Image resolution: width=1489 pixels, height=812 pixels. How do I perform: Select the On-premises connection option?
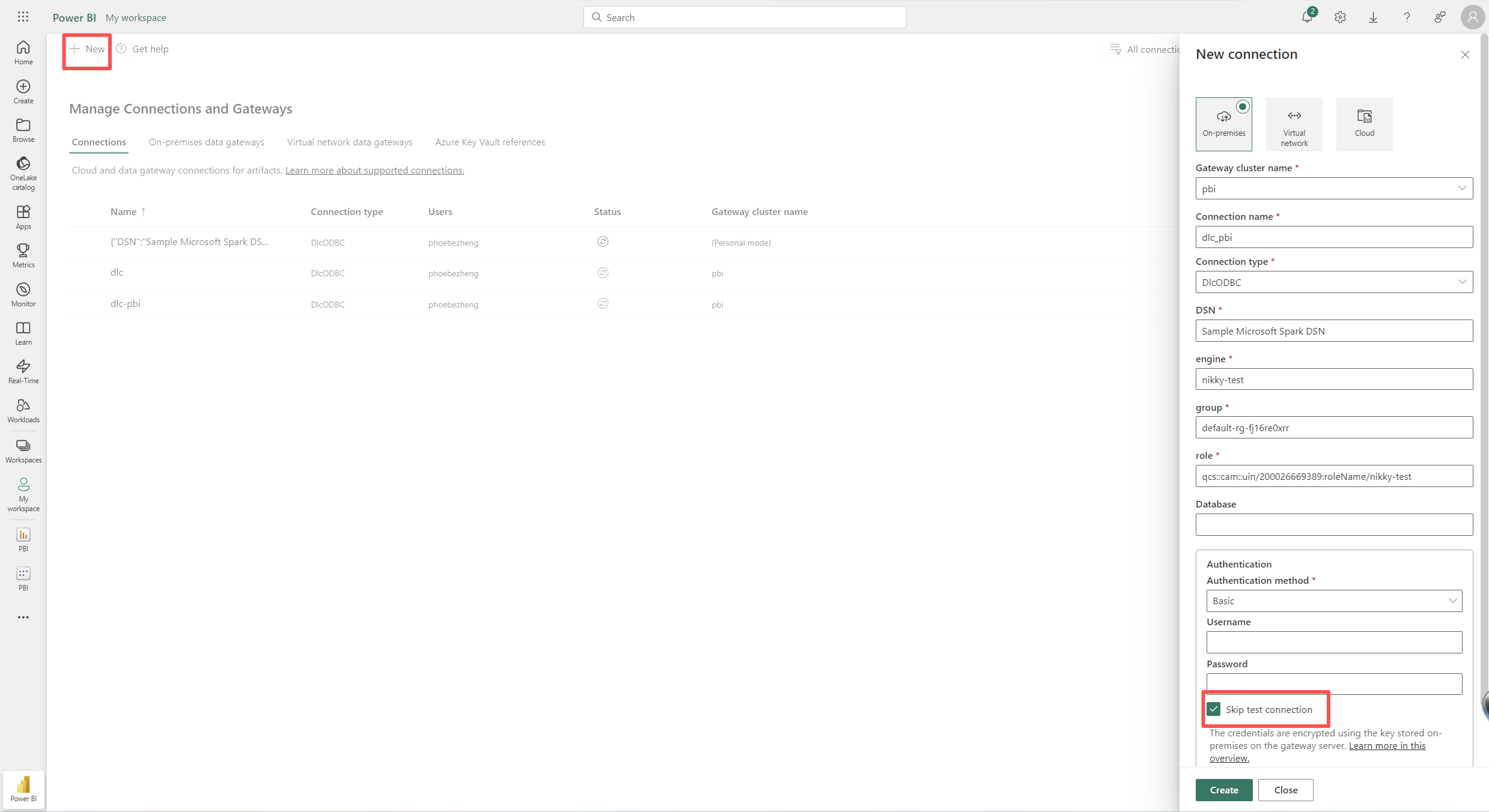(1223, 124)
